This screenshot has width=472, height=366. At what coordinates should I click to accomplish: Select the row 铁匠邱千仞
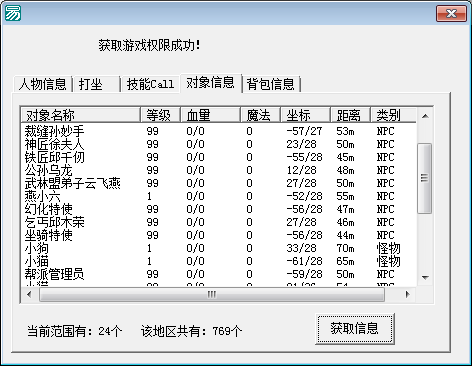(219, 157)
